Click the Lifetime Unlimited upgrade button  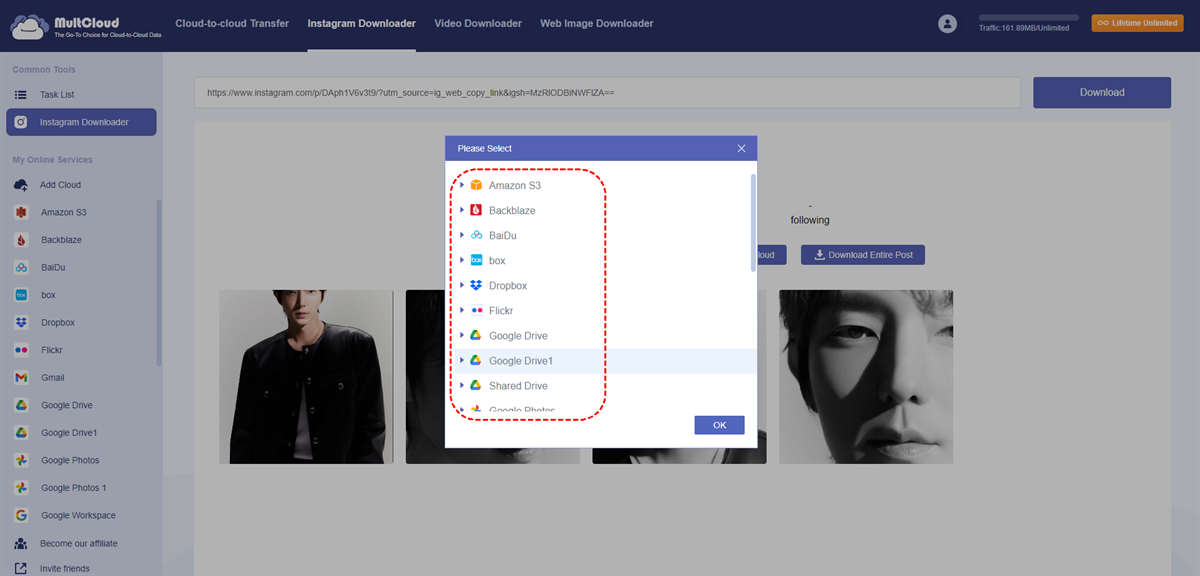[x=1137, y=21]
